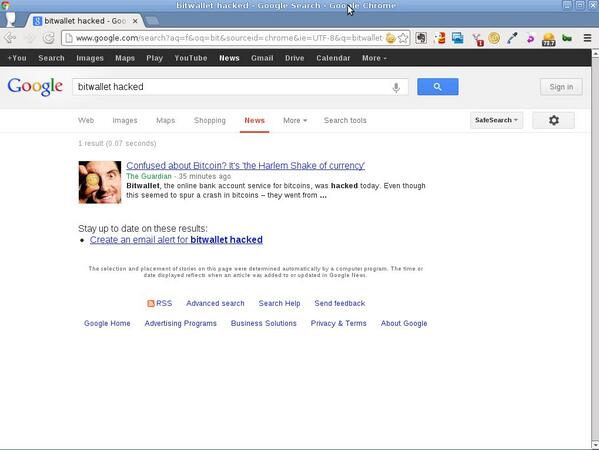Open the Evernote elephant extension
Image resolution: width=599 pixels, height=450 pixels.
pos(421,38)
